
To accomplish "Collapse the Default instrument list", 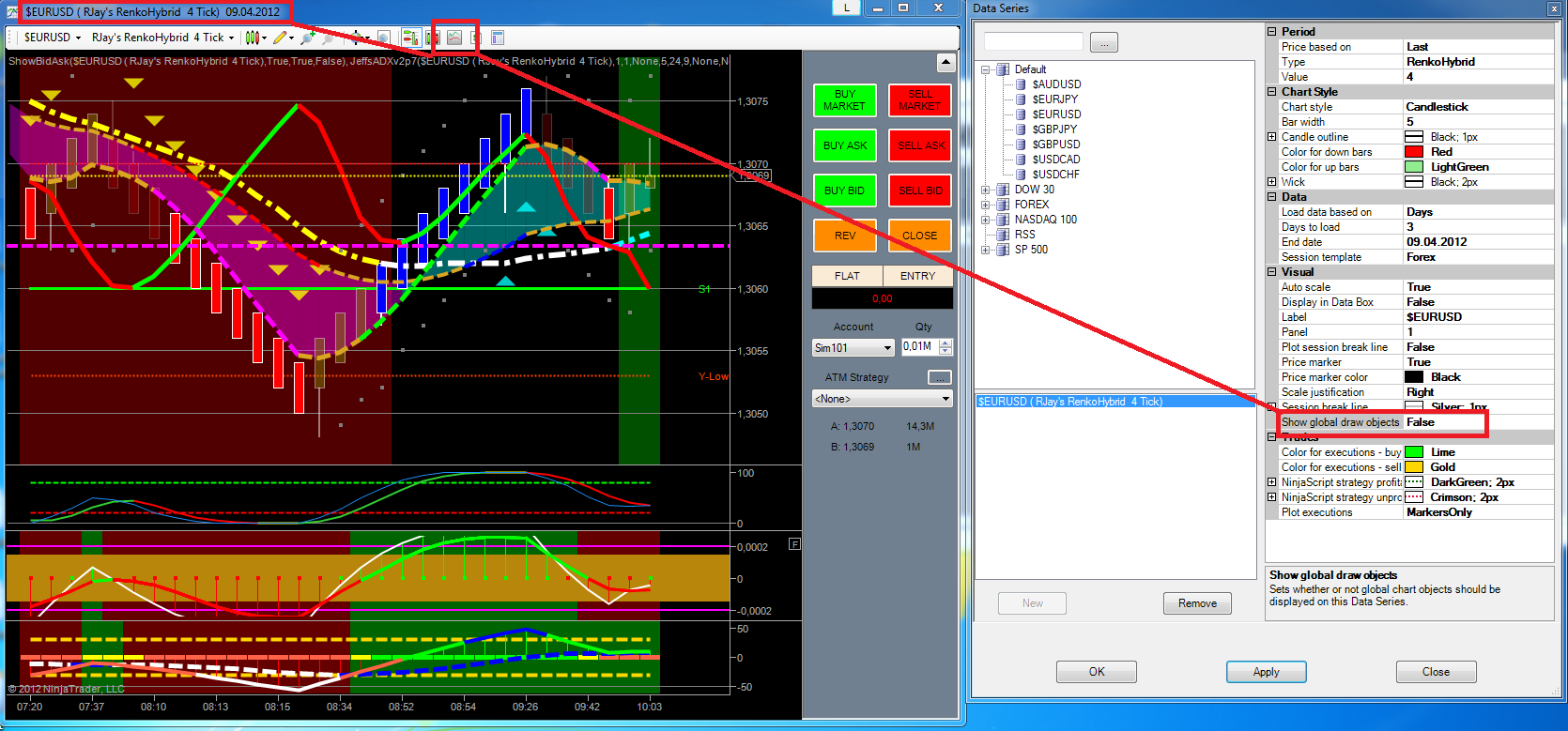I will click(986, 69).
